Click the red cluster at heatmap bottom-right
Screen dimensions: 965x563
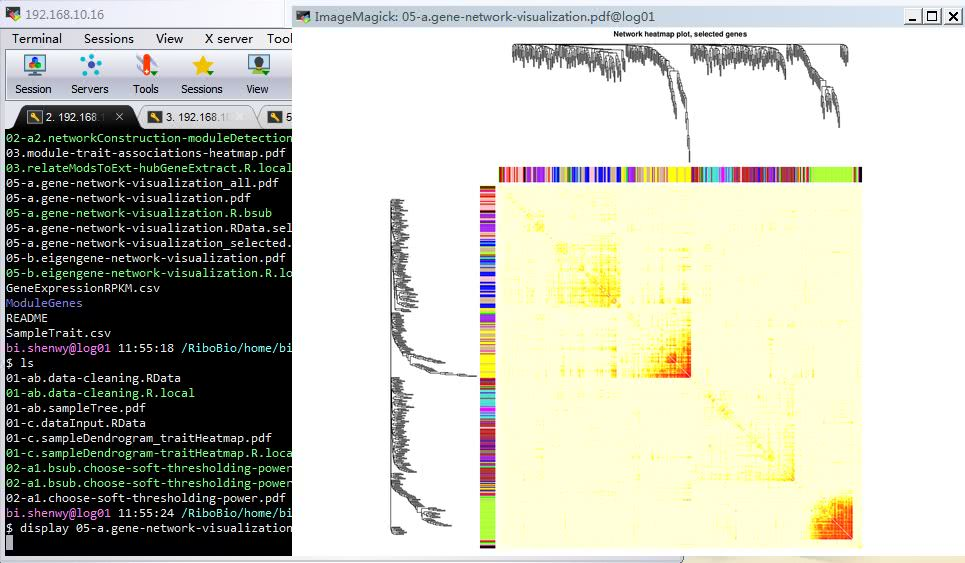(832, 518)
